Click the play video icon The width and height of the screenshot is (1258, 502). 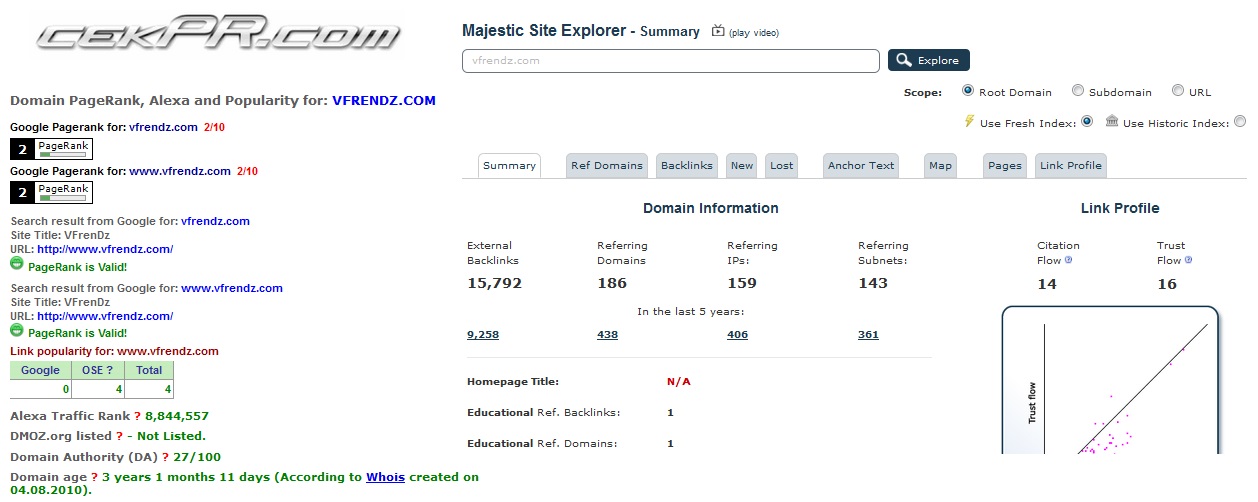point(717,31)
